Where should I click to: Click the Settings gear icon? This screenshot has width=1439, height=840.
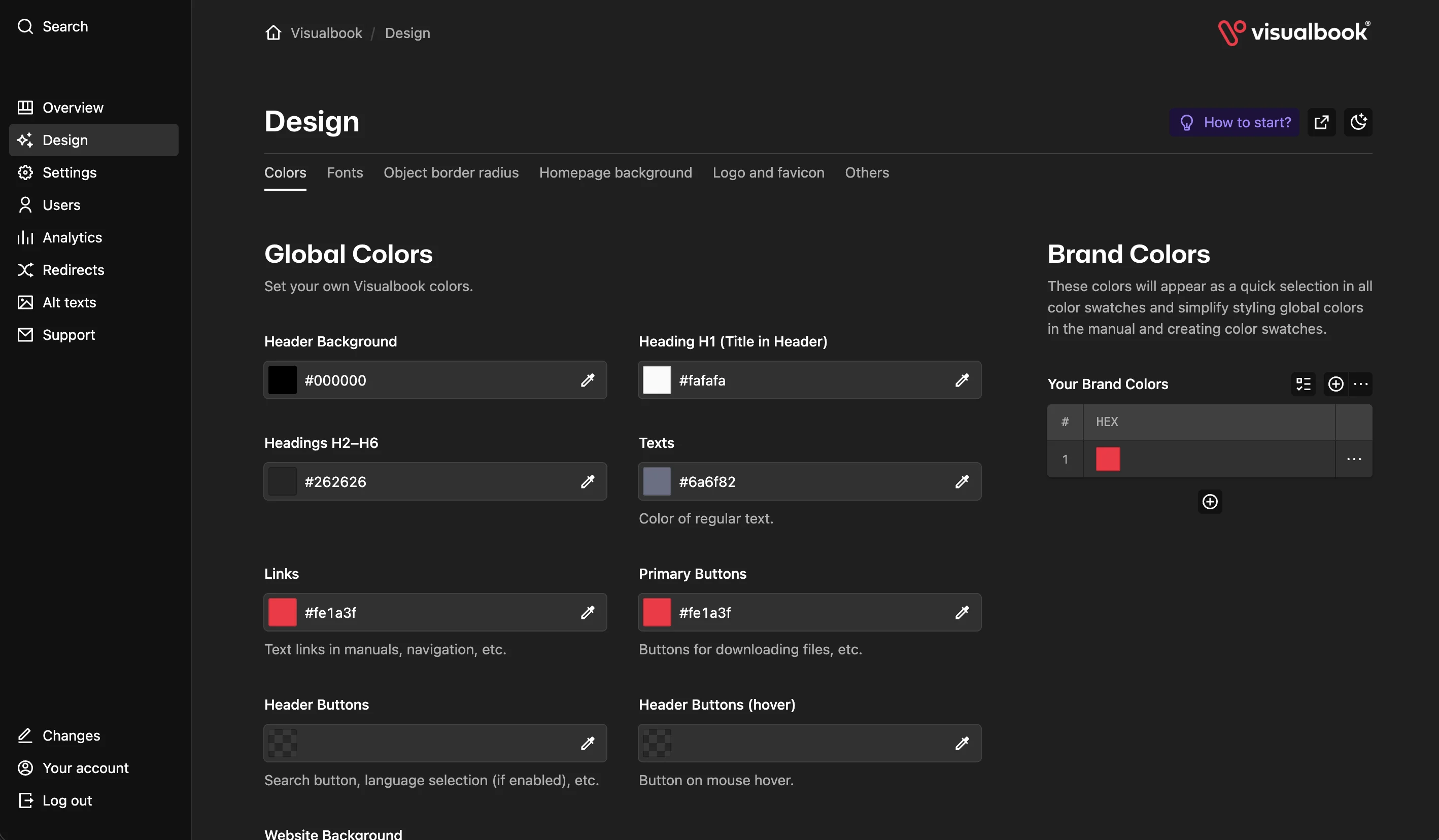(x=25, y=172)
